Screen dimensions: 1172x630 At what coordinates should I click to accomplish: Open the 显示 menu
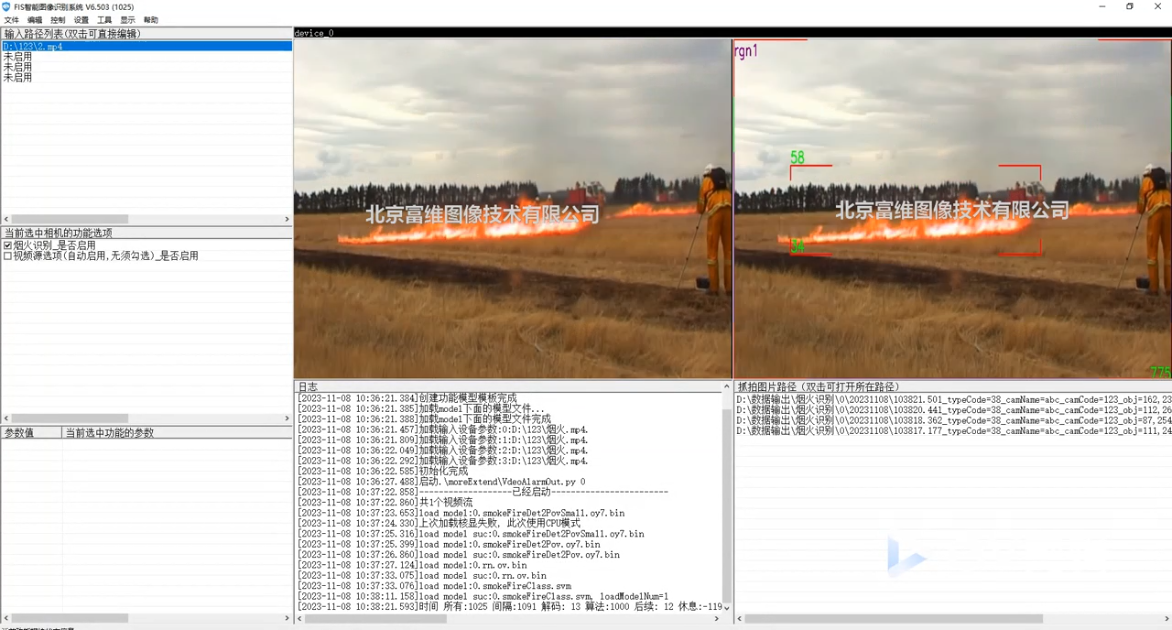[x=128, y=20]
